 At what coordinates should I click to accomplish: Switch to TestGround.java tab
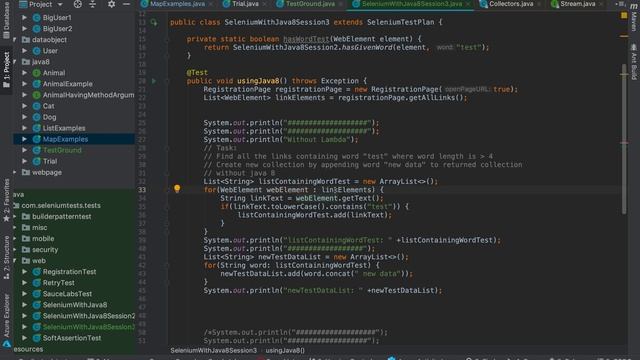click(310, 4)
